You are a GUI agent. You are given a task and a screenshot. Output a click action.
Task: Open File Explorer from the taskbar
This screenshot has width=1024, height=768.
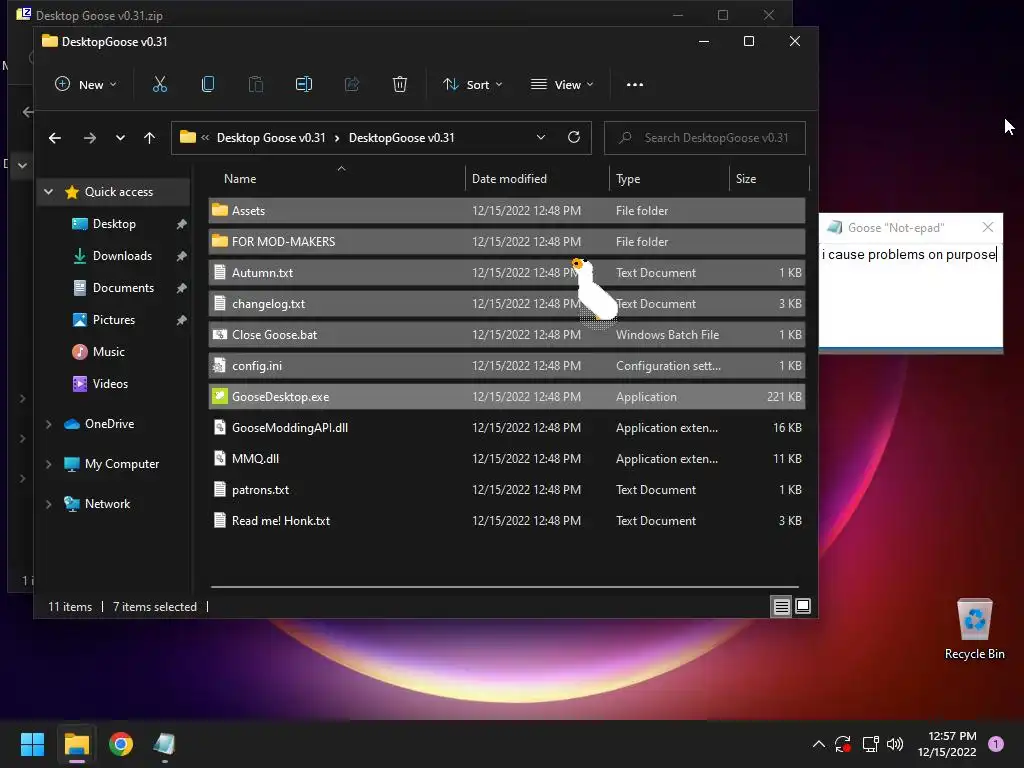click(76, 744)
